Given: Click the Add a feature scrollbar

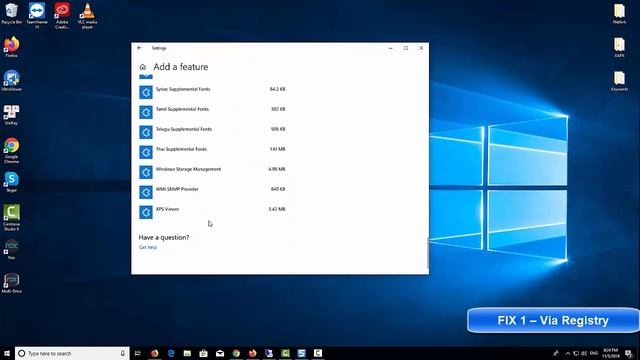Looking at the screenshot, I should coord(427,253).
